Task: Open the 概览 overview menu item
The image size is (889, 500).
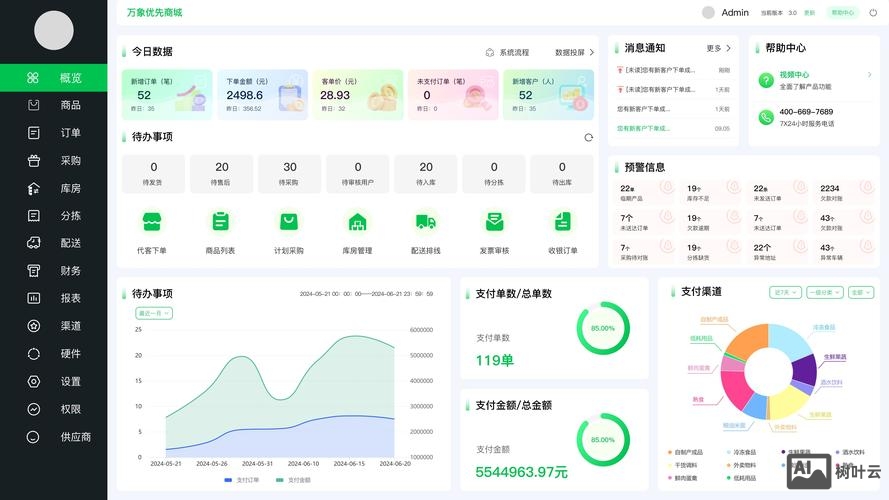Action: point(53,78)
